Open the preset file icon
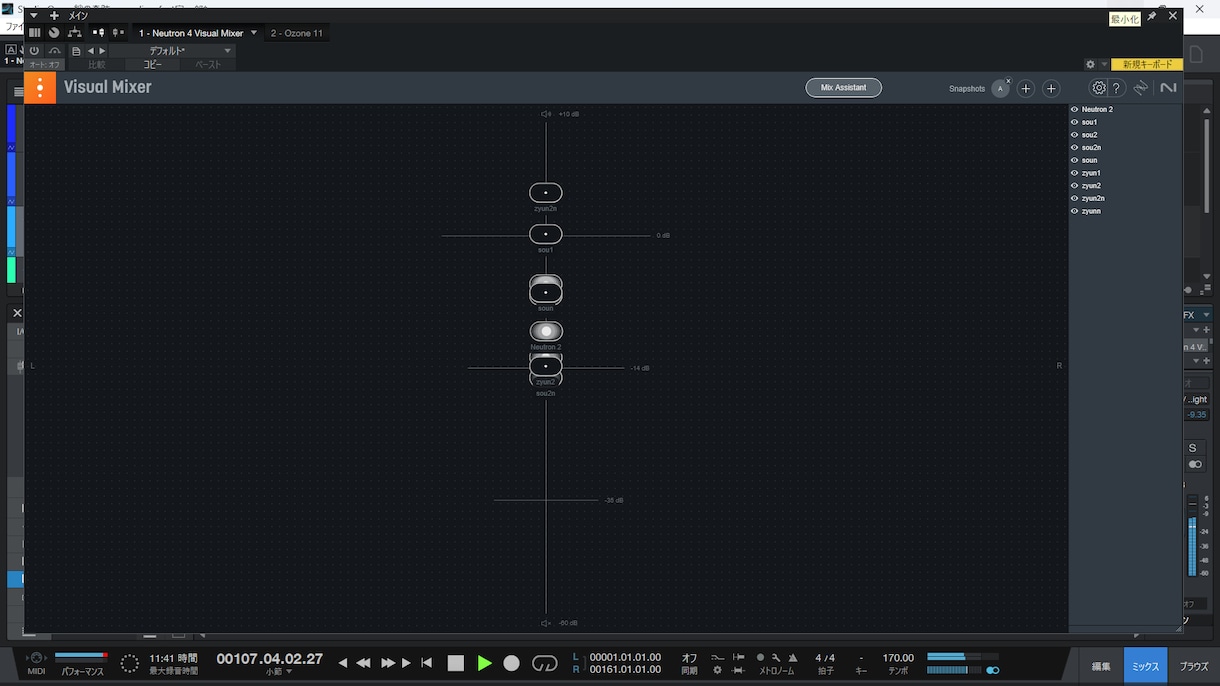This screenshot has height=686, width=1220. [x=76, y=51]
